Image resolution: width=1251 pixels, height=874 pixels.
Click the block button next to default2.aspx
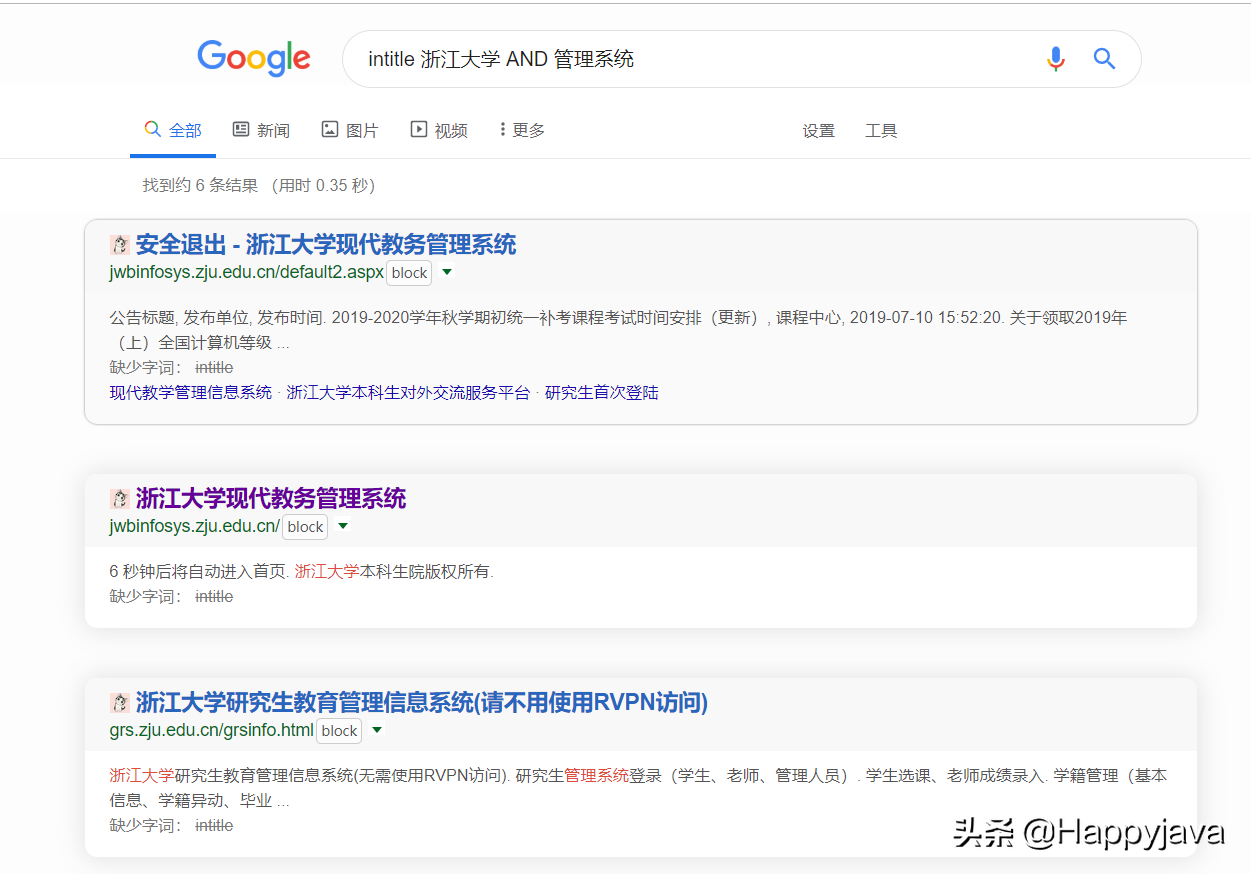(x=409, y=273)
